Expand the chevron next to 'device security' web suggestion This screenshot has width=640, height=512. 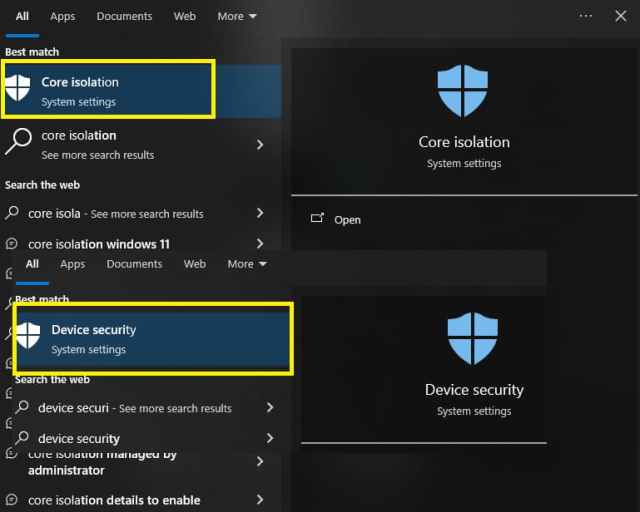270,438
